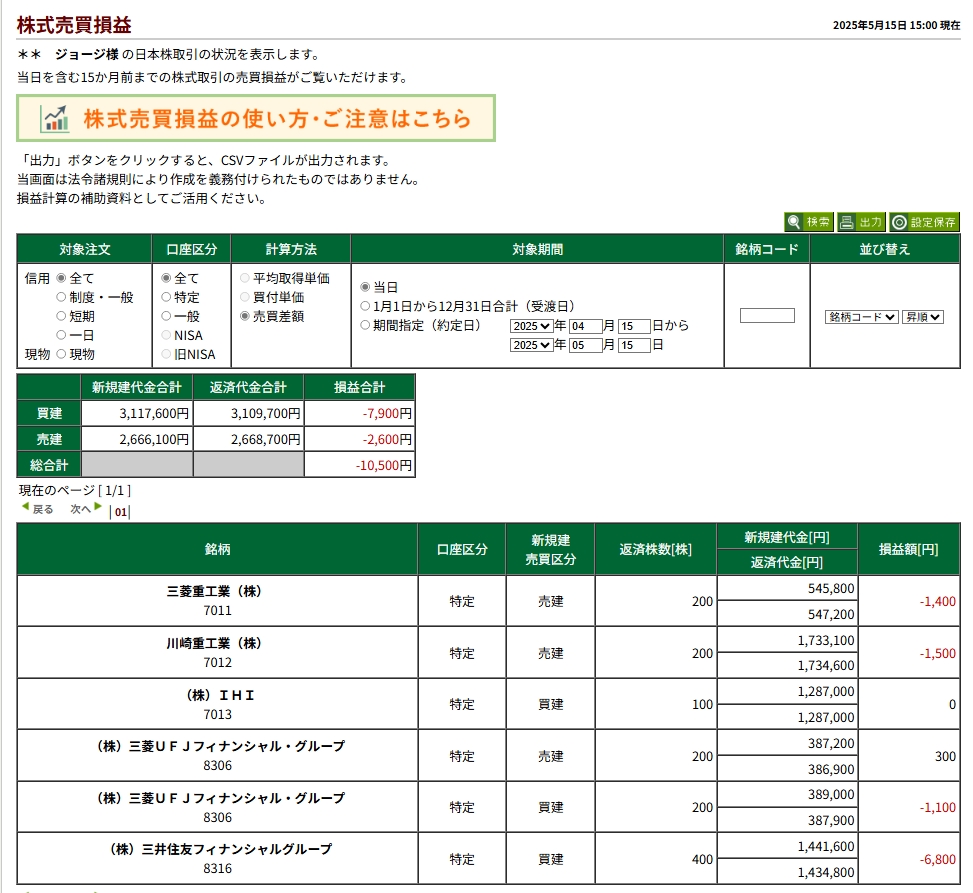Open page 01 in the pager
The image size is (973, 893).
(x=120, y=512)
